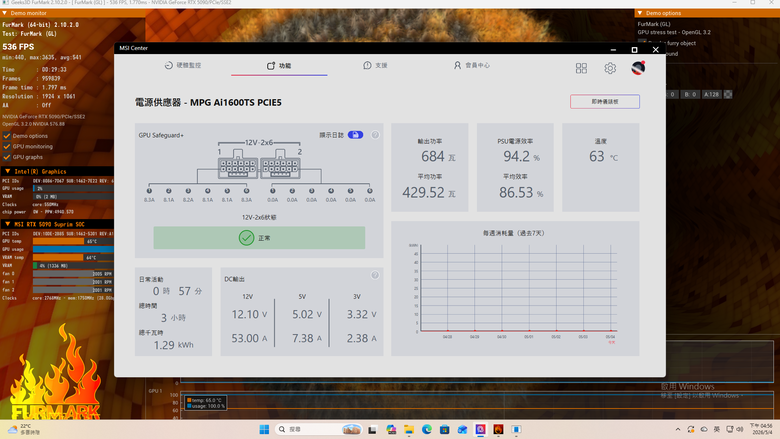Select the 94.2% PSU efficiency value
The width and height of the screenshot is (780, 439).
coord(516,157)
